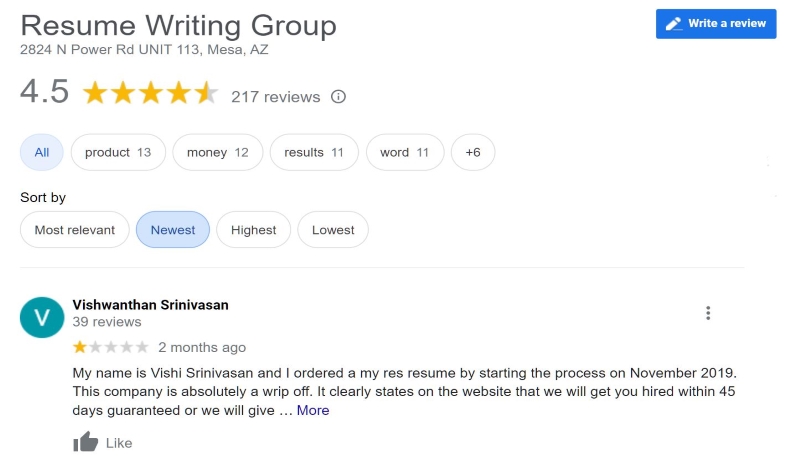800x460 pixels.
Task: Expand the +6 more keywords chip
Action: 473,152
